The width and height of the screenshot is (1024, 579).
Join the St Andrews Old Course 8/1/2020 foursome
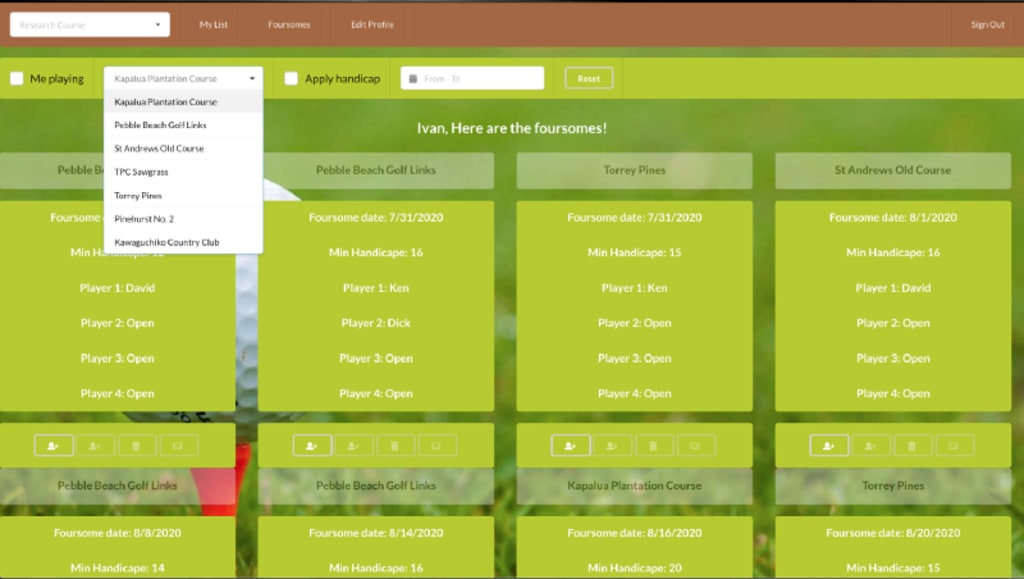coord(829,446)
